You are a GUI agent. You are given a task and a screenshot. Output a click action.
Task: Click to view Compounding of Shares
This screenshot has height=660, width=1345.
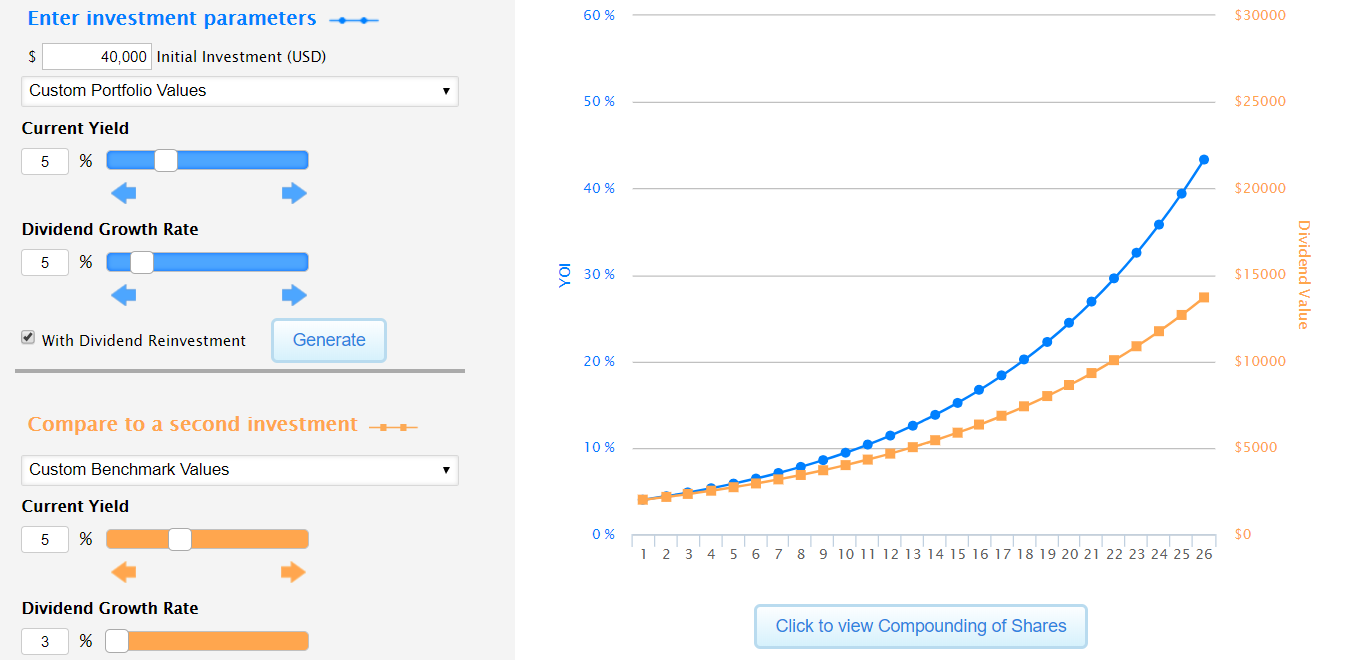click(x=920, y=627)
